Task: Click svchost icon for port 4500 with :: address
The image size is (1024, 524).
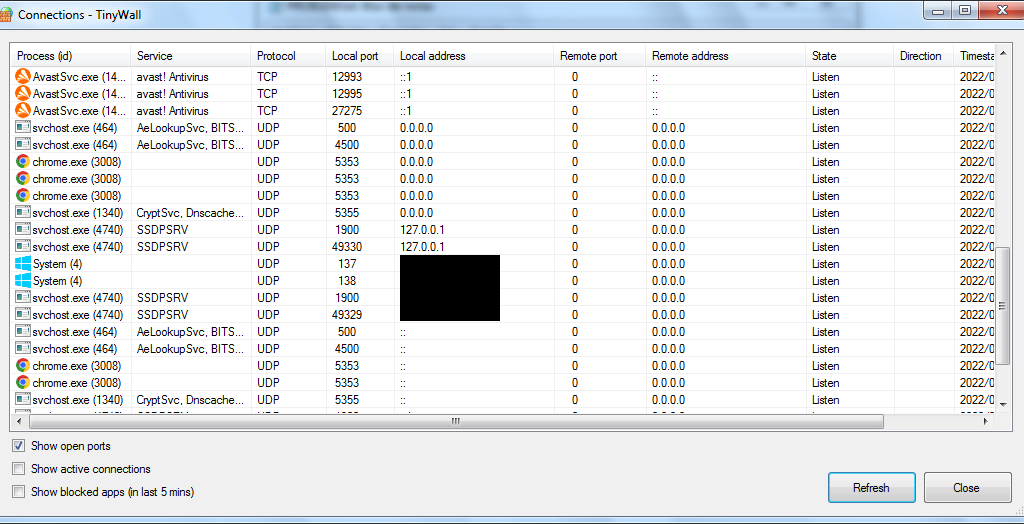Action: coord(23,348)
